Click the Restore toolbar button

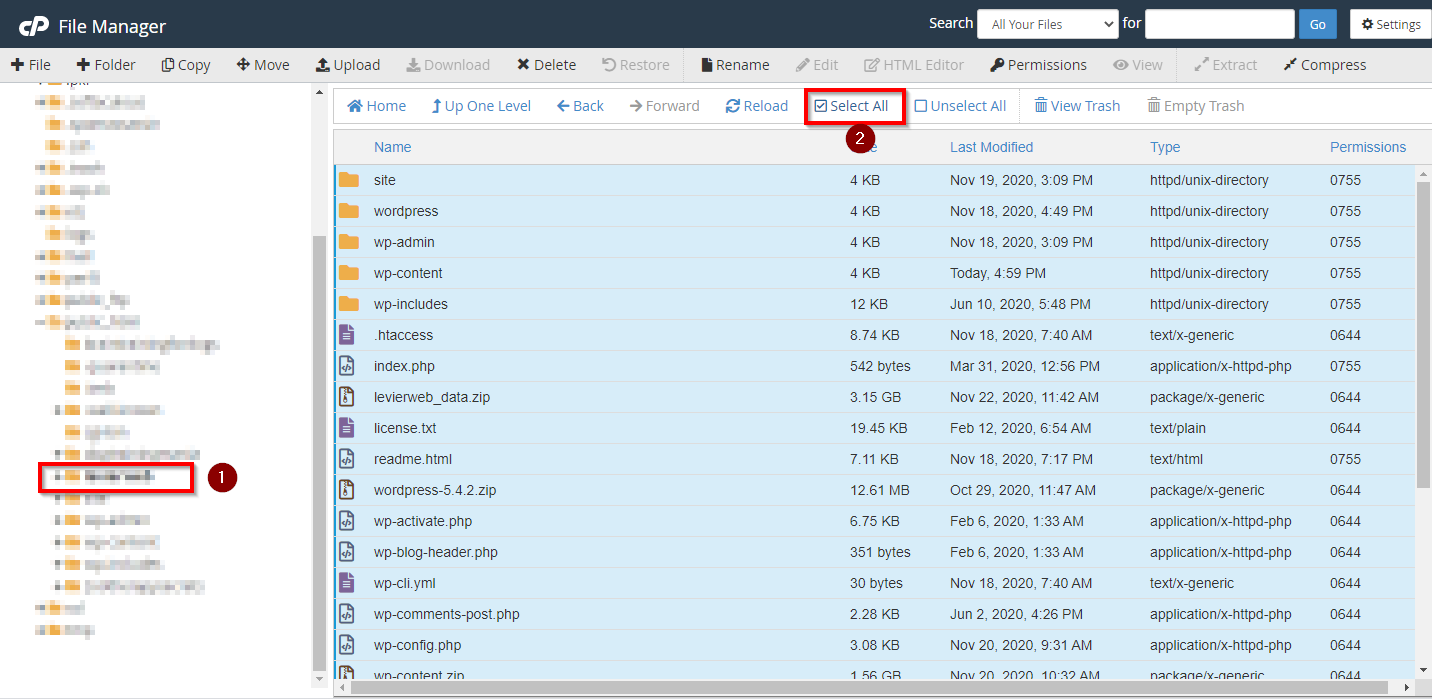pyautogui.click(x=636, y=65)
